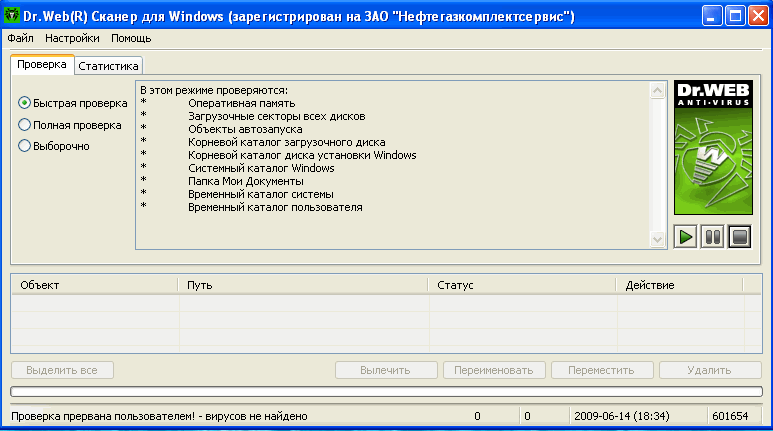Click the В этом режиме проверяются heading
Screen dimensions: 773x431
214,91
